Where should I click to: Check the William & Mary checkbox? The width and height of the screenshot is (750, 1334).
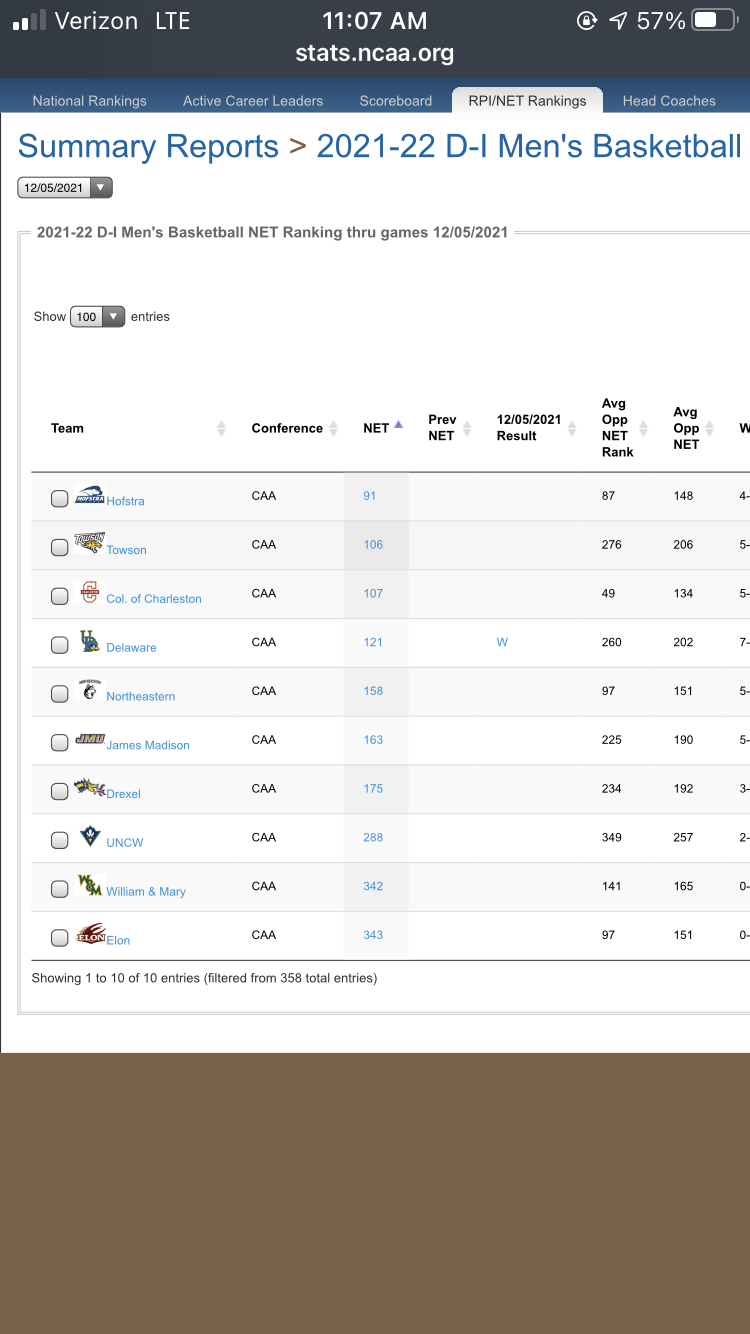coord(59,889)
